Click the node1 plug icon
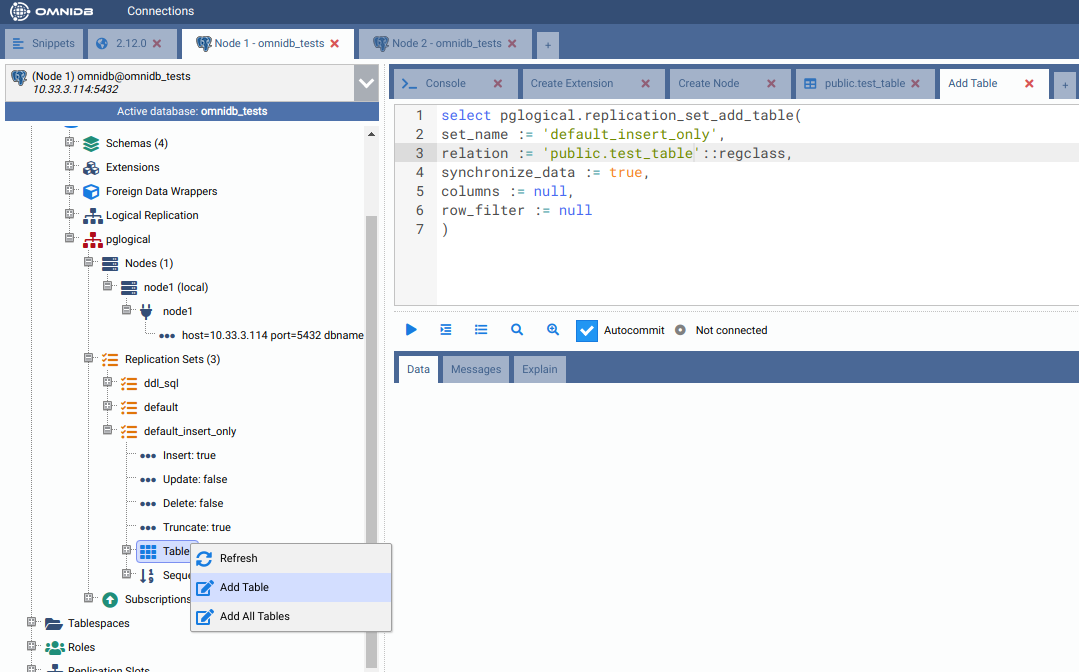 [x=146, y=312]
